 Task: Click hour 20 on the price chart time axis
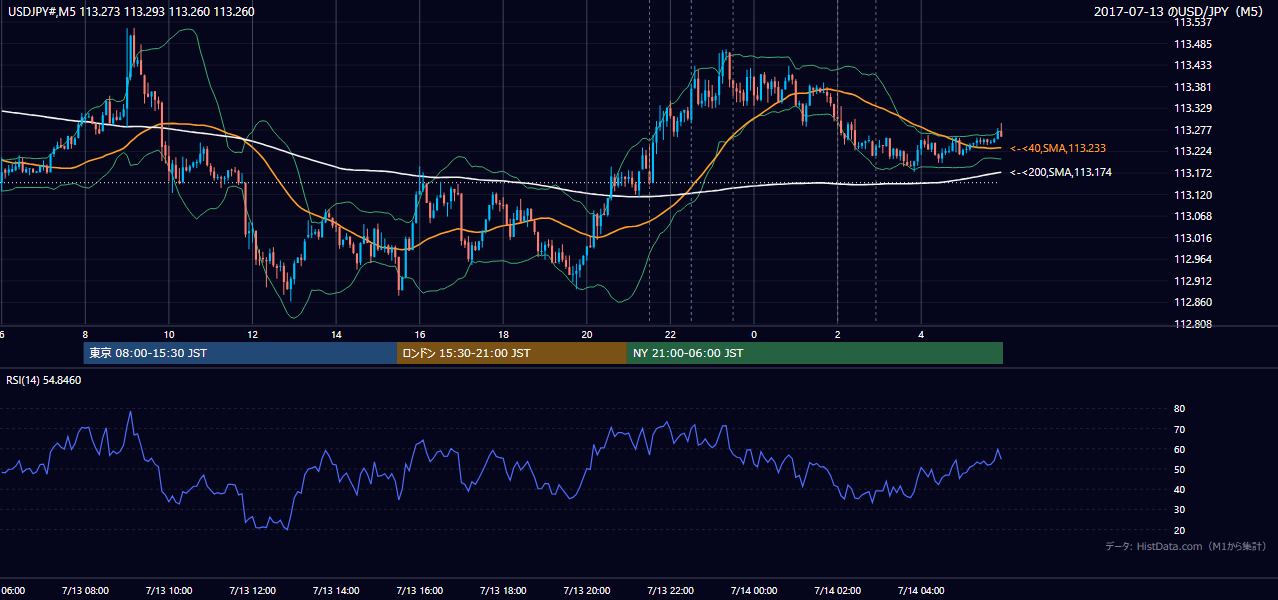[587, 334]
